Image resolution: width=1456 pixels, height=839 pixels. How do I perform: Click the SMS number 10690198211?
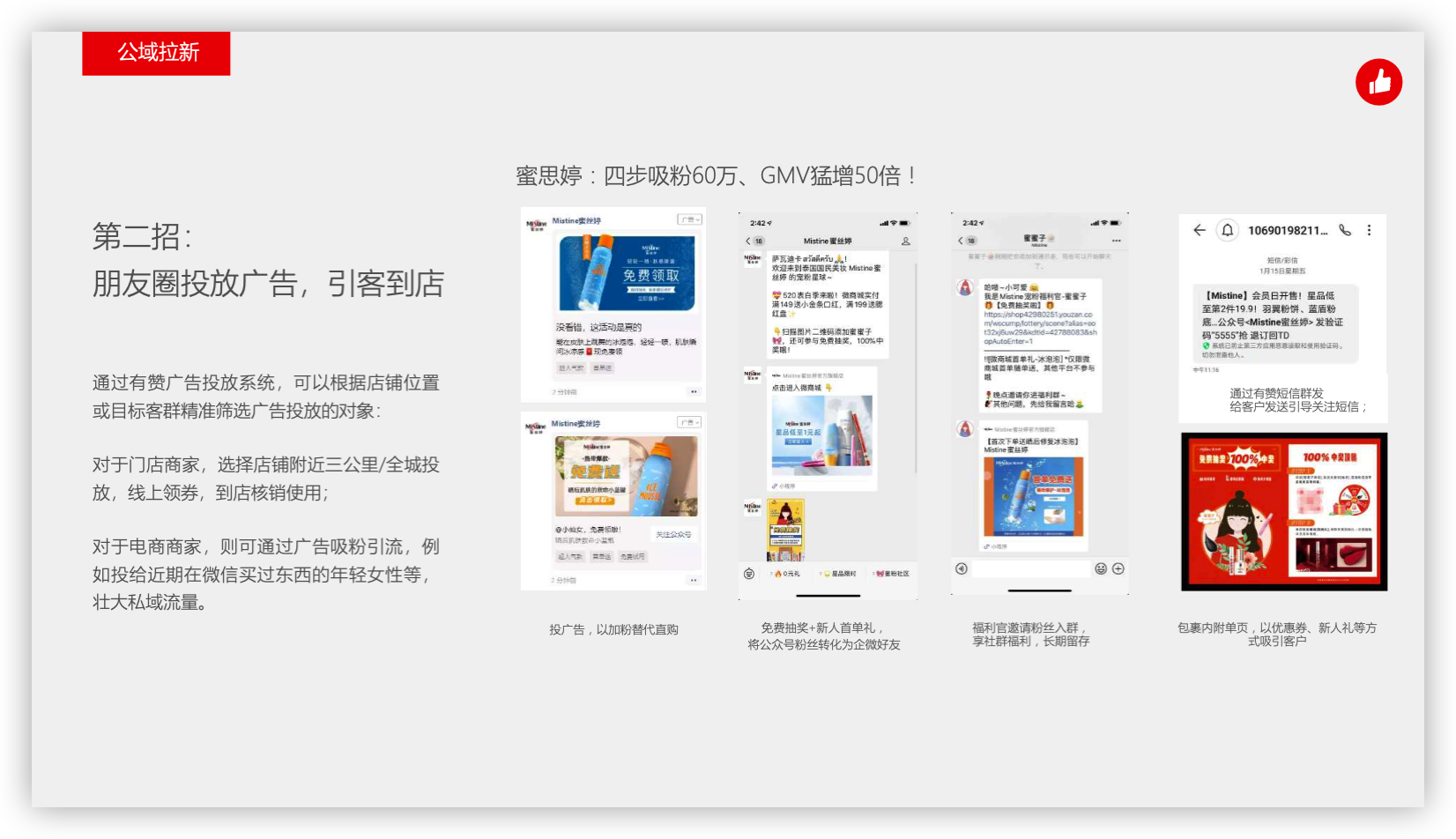(1288, 230)
